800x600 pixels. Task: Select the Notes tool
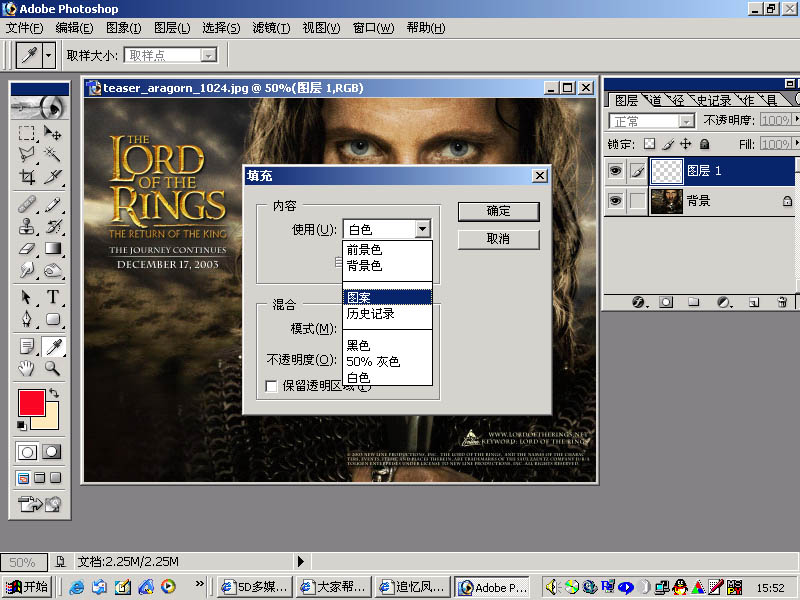click(27, 346)
